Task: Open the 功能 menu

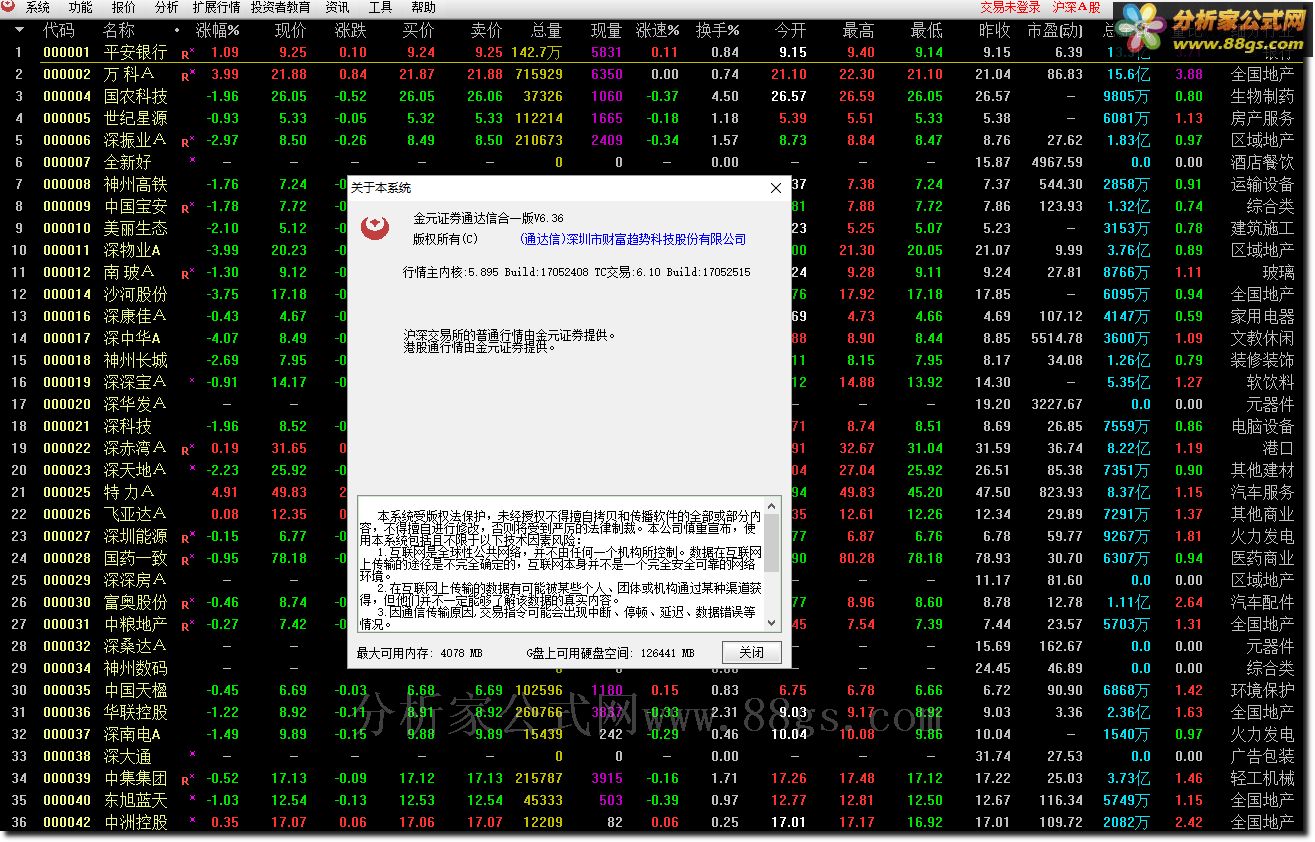Action: pyautogui.click(x=81, y=7)
